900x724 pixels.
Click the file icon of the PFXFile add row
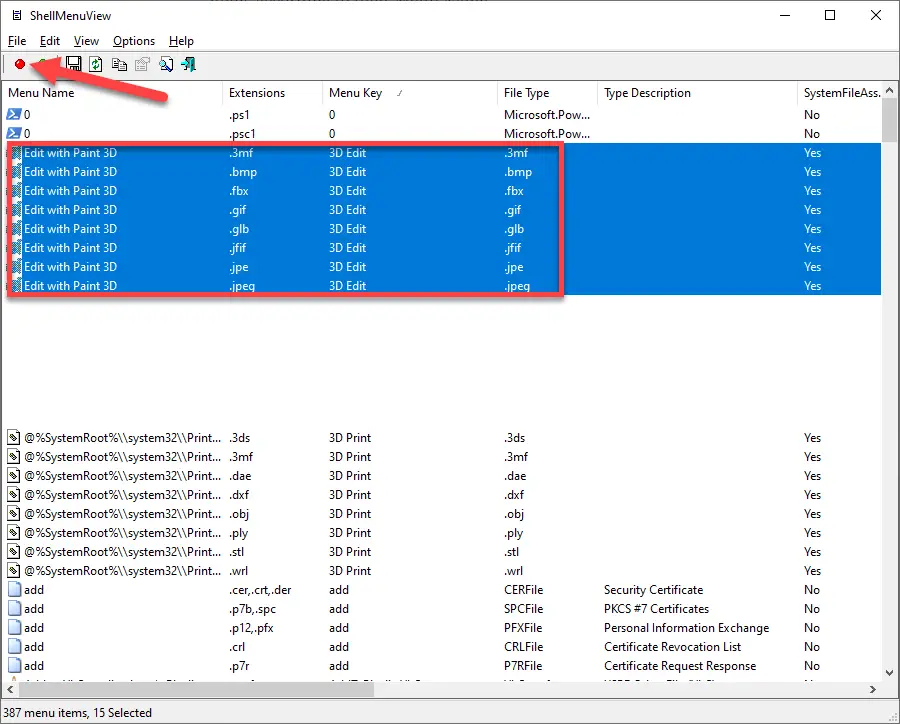point(14,628)
